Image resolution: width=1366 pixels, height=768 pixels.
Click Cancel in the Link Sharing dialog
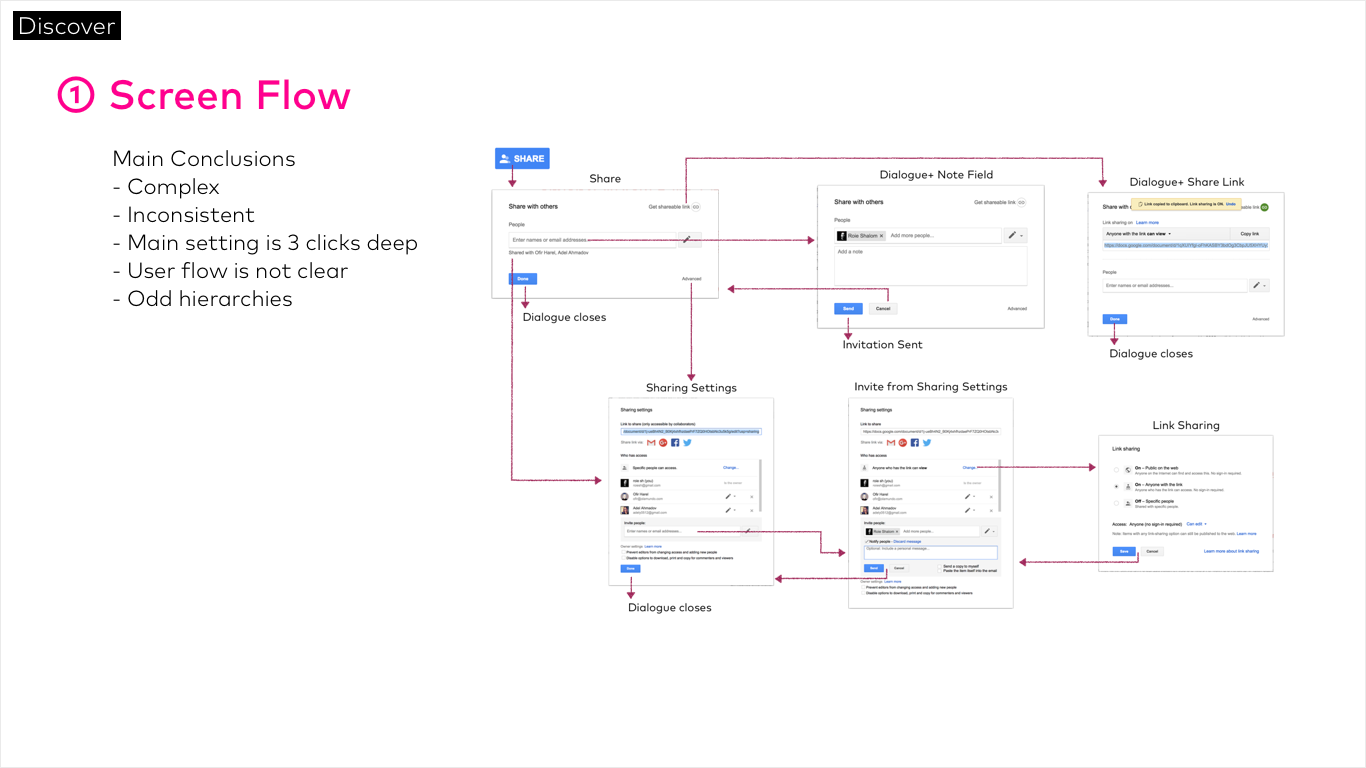point(1152,551)
